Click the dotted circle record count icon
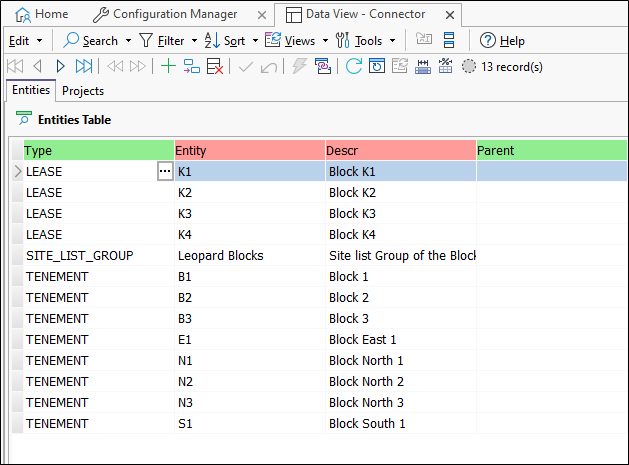The image size is (629, 465). pos(469,67)
